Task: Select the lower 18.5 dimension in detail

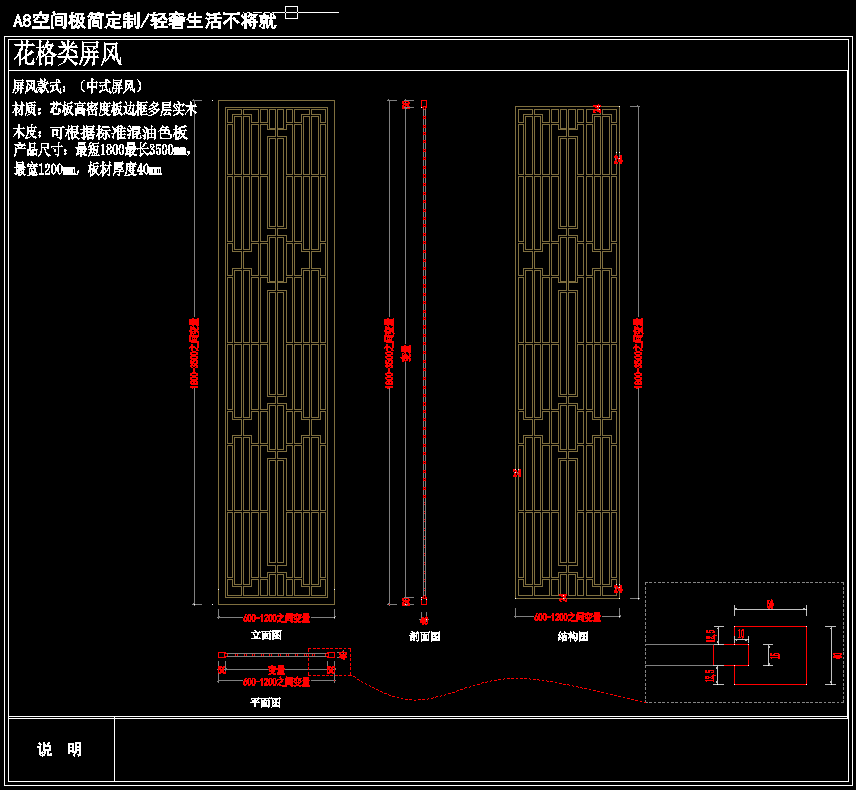Action: click(x=710, y=675)
